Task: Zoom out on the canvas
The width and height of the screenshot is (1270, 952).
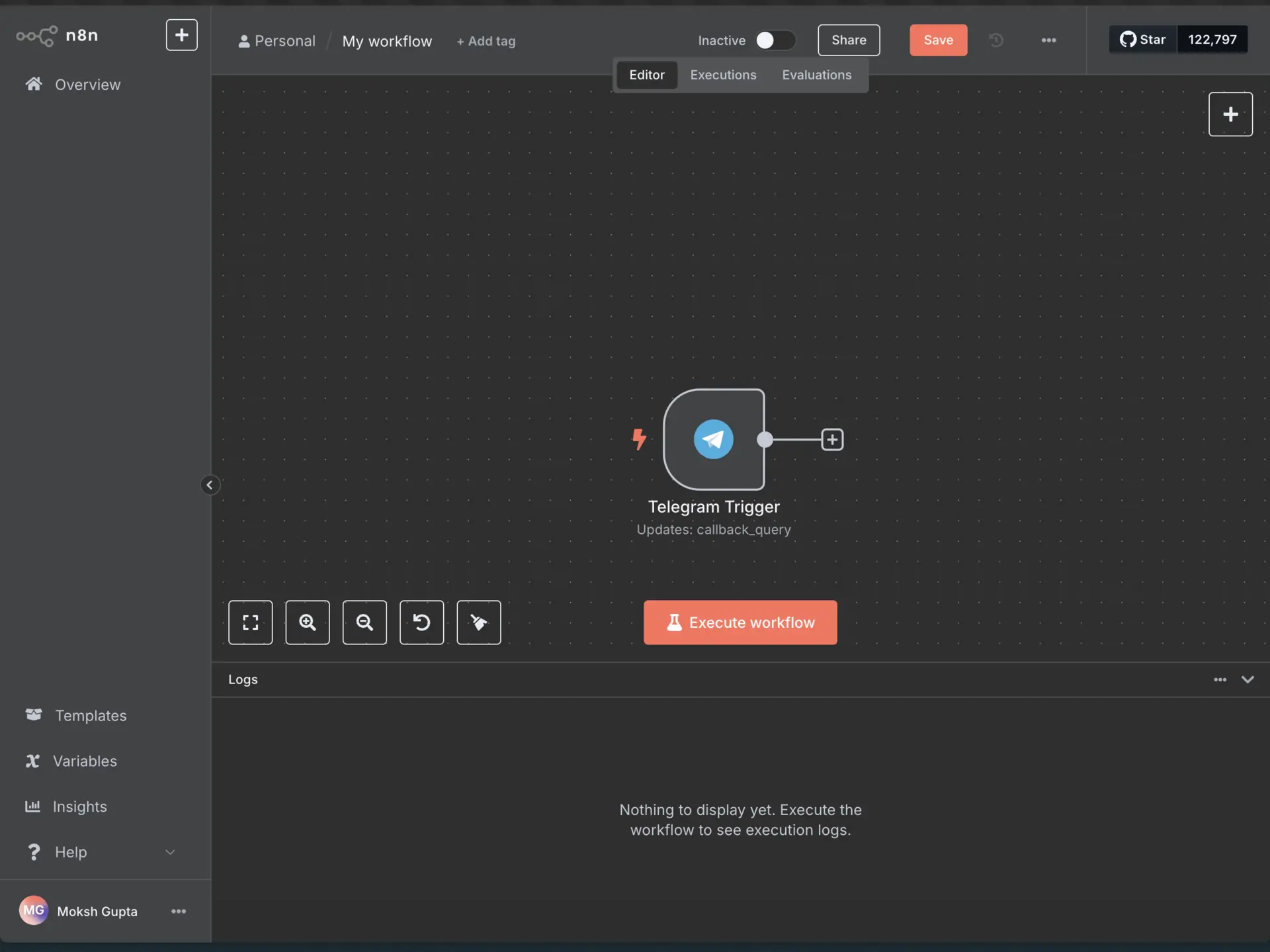Action: (364, 622)
